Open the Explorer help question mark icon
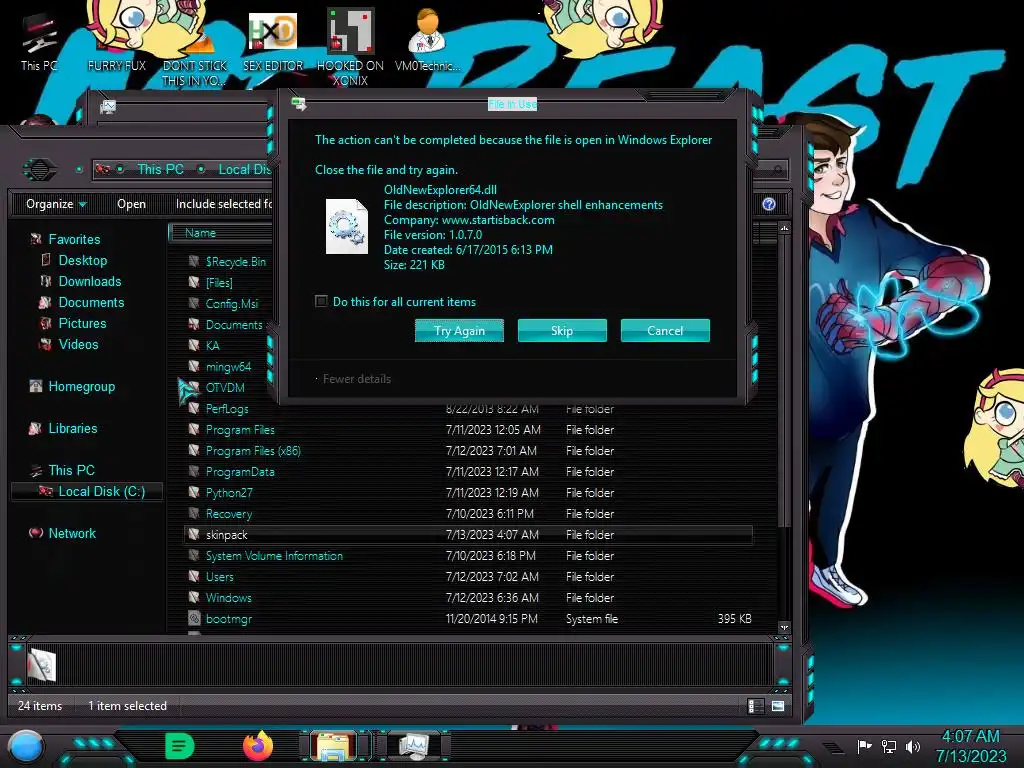The image size is (1024, 768). pos(769,204)
